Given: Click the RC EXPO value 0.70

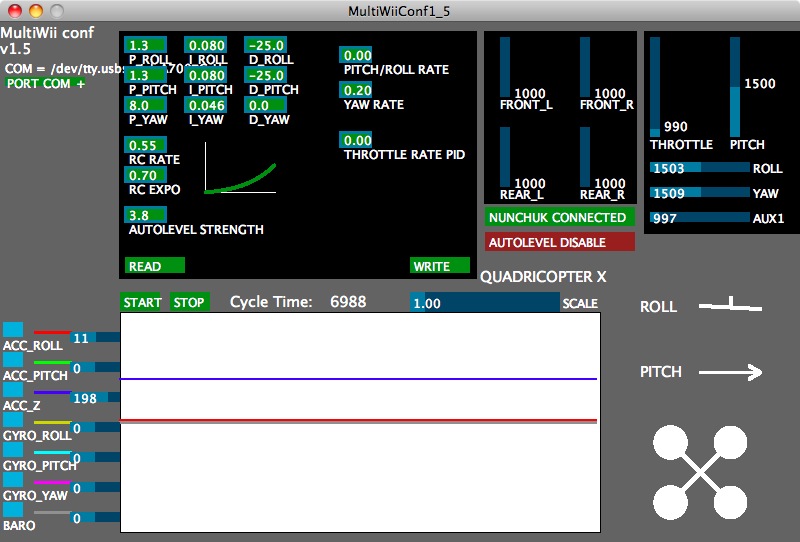Looking at the screenshot, I should coord(145,175).
